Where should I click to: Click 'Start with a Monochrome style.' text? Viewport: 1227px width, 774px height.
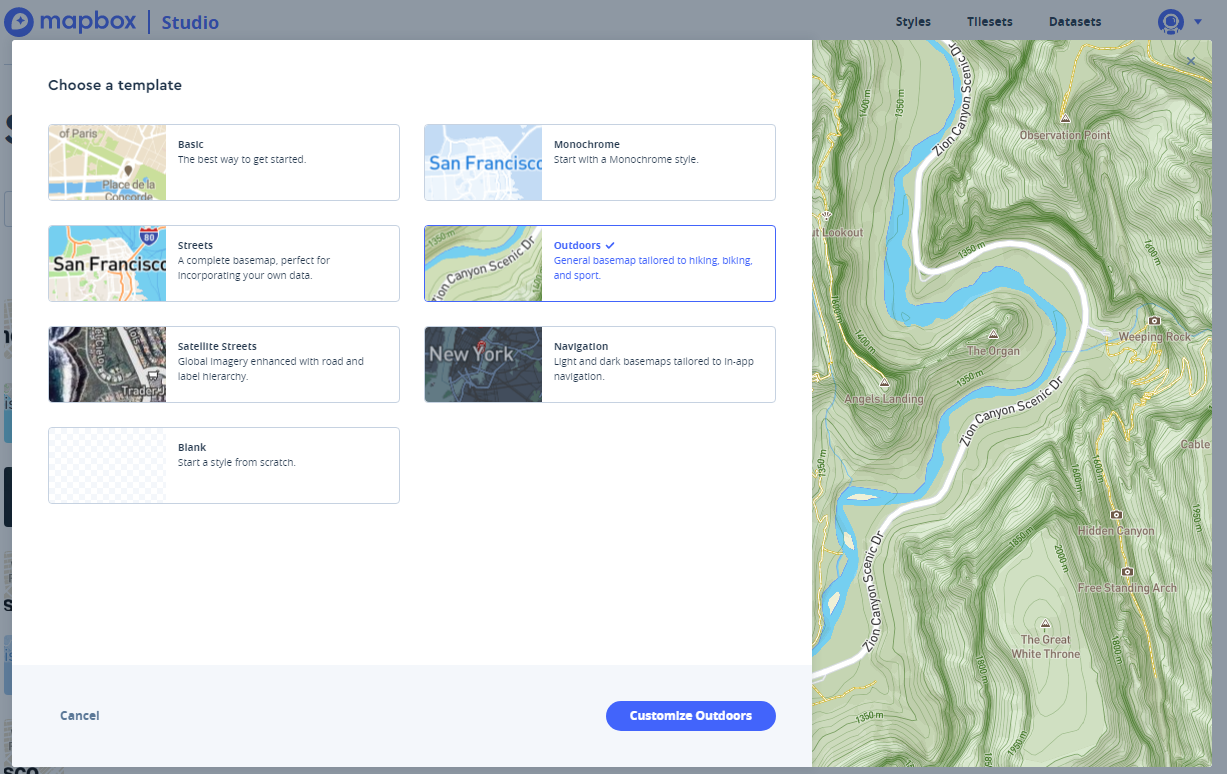(x=626, y=159)
